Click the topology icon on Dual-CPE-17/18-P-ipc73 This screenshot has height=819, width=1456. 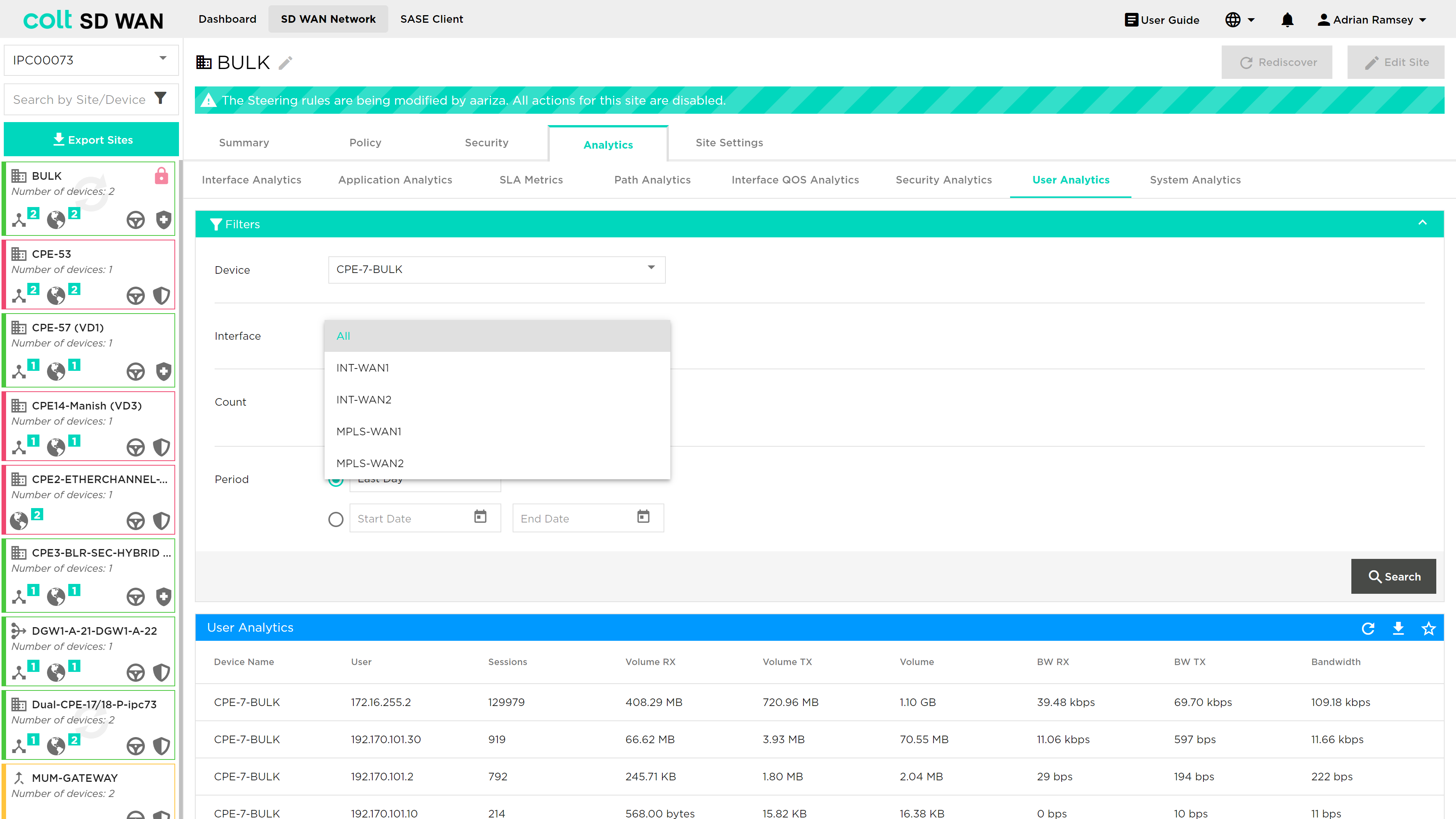point(19,746)
